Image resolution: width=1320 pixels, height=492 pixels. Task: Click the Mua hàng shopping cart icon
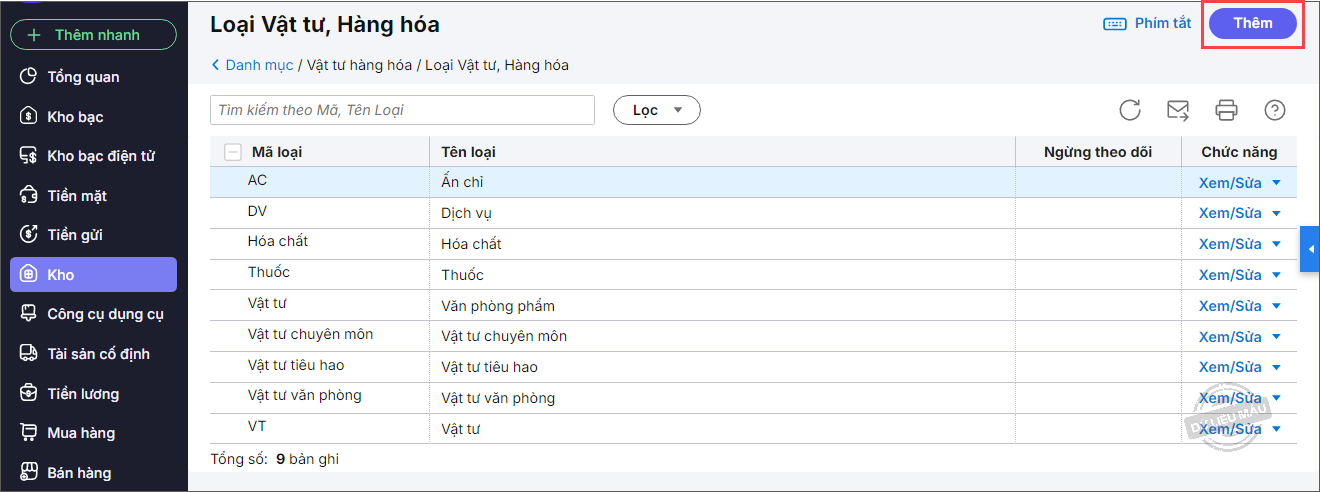pyautogui.click(x=29, y=433)
